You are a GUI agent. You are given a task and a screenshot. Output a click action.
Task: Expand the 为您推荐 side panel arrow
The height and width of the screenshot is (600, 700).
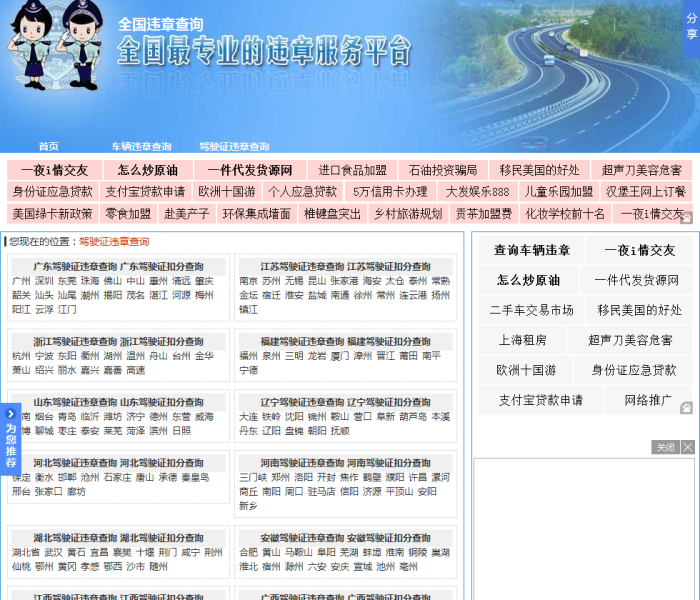click(10, 414)
